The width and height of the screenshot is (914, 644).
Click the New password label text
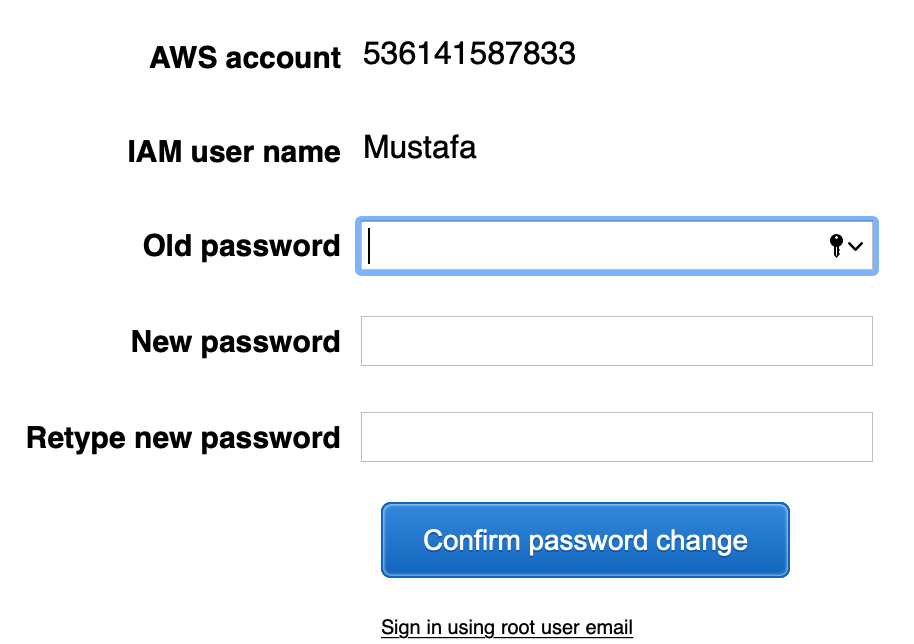(235, 342)
